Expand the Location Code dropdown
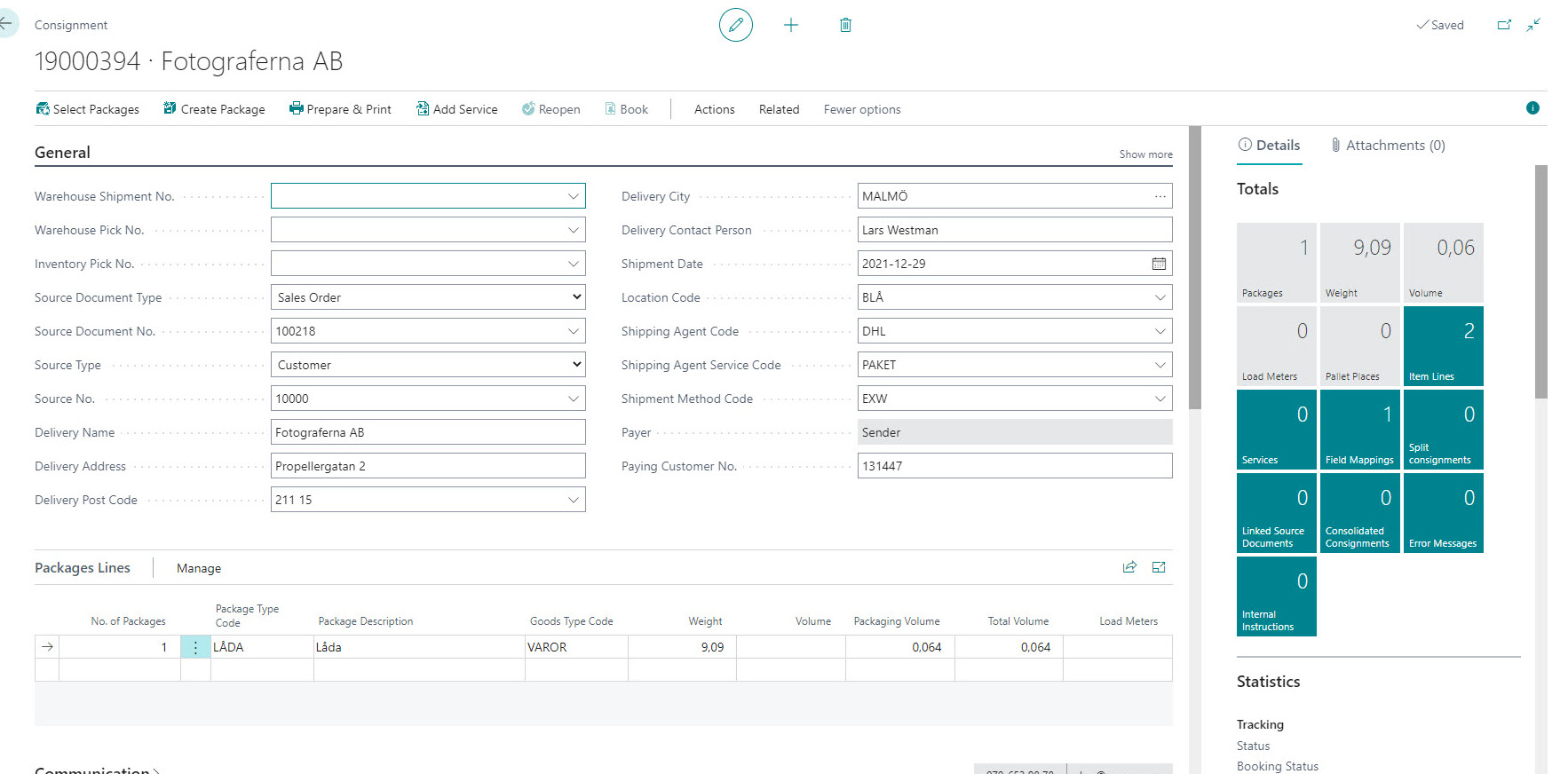The image size is (1568, 774). pos(1160,297)
